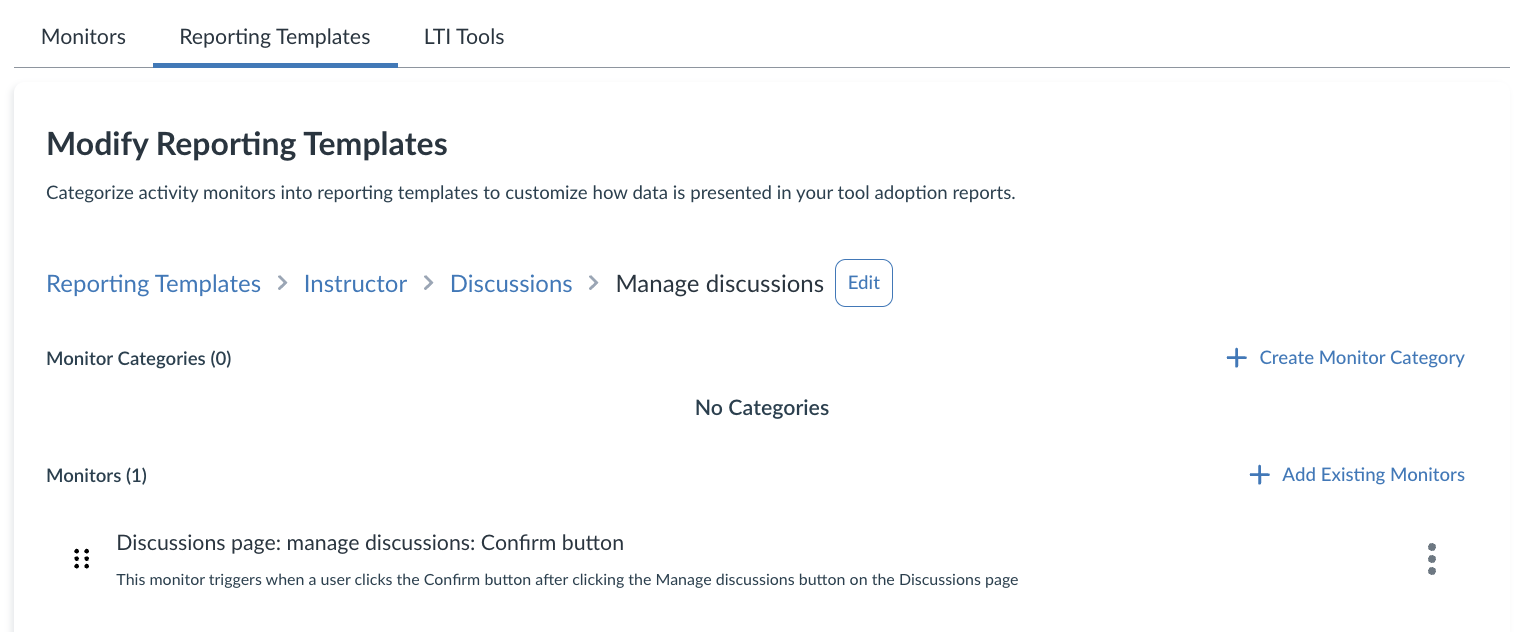Open the LTI Tools tab
This screenshot has width=1526, height=632.
click(464, 37)
